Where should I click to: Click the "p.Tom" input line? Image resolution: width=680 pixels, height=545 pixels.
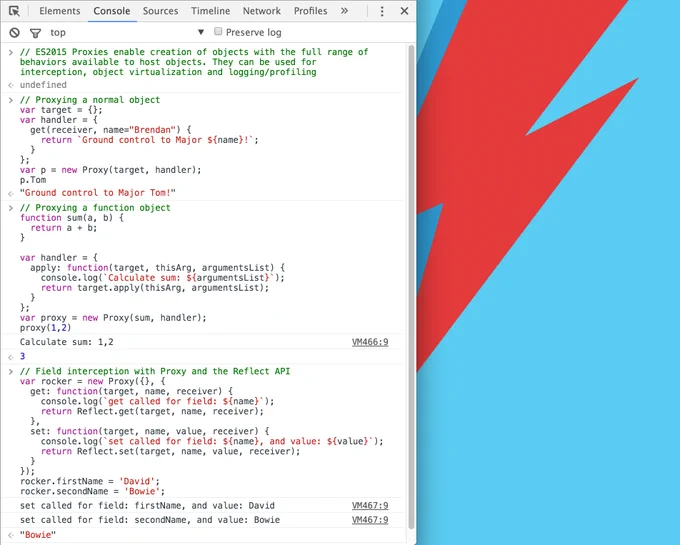33,180
